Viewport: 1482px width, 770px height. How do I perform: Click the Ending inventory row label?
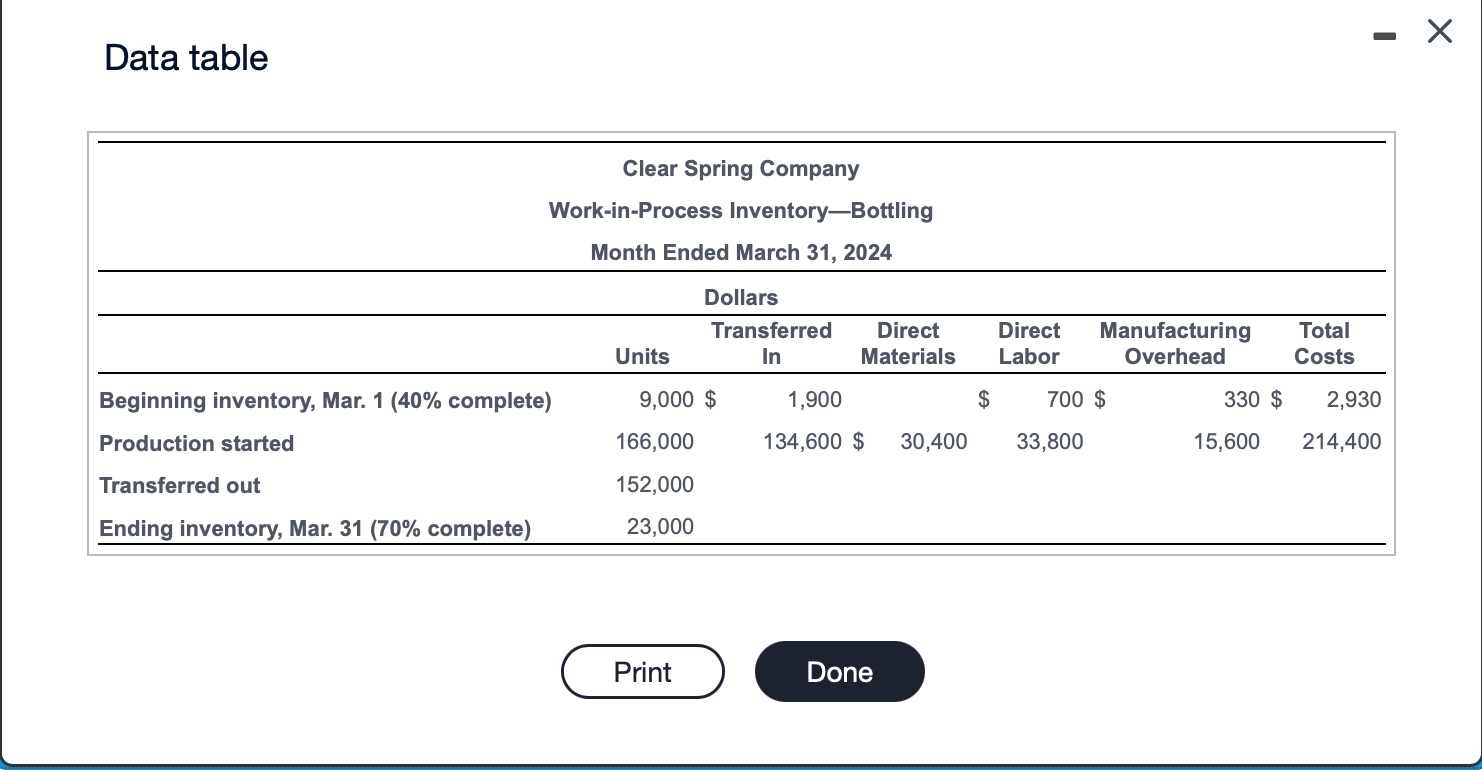(x=314, y=528)
